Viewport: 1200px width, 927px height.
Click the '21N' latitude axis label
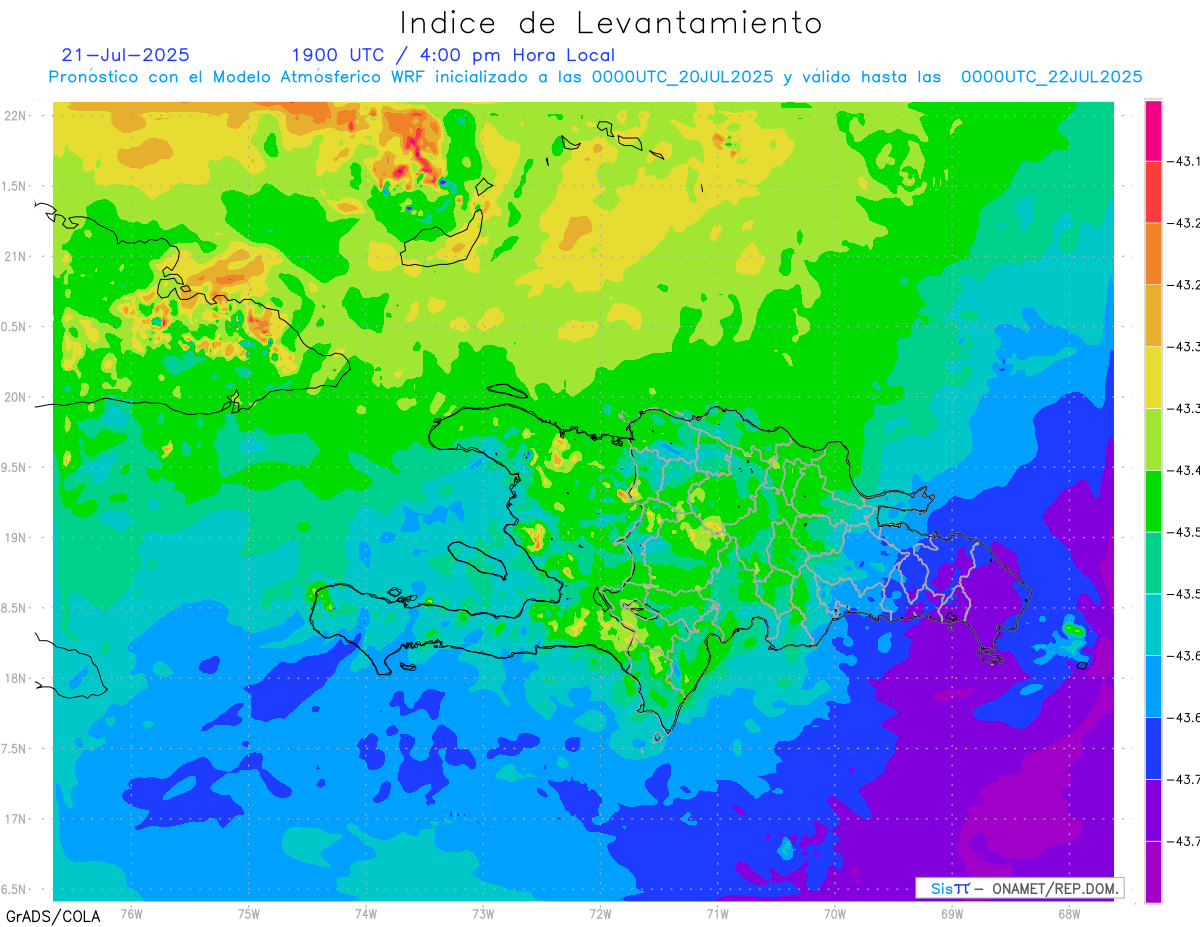click(x=17, y=256)
